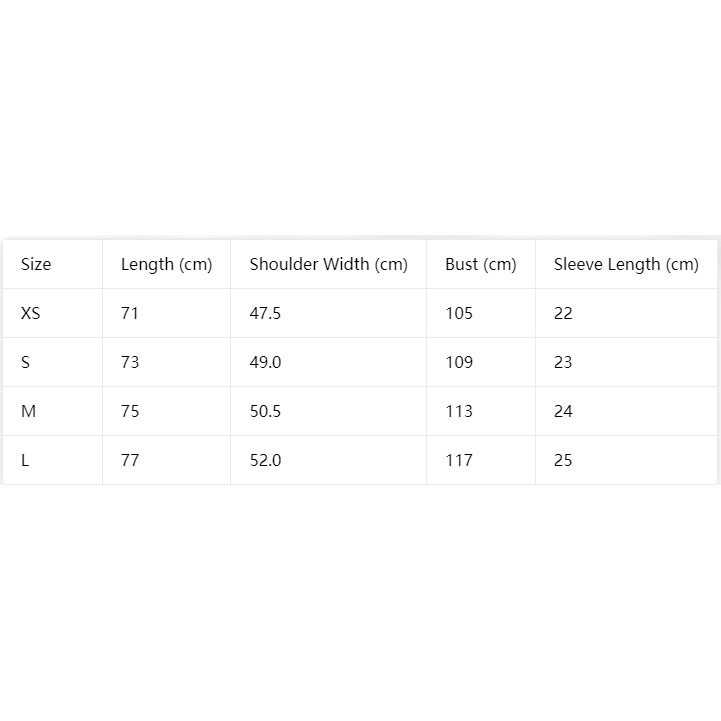Screen dimensions: 721x721
Task: Select the S size cell
Action: [x=25, y=362]
